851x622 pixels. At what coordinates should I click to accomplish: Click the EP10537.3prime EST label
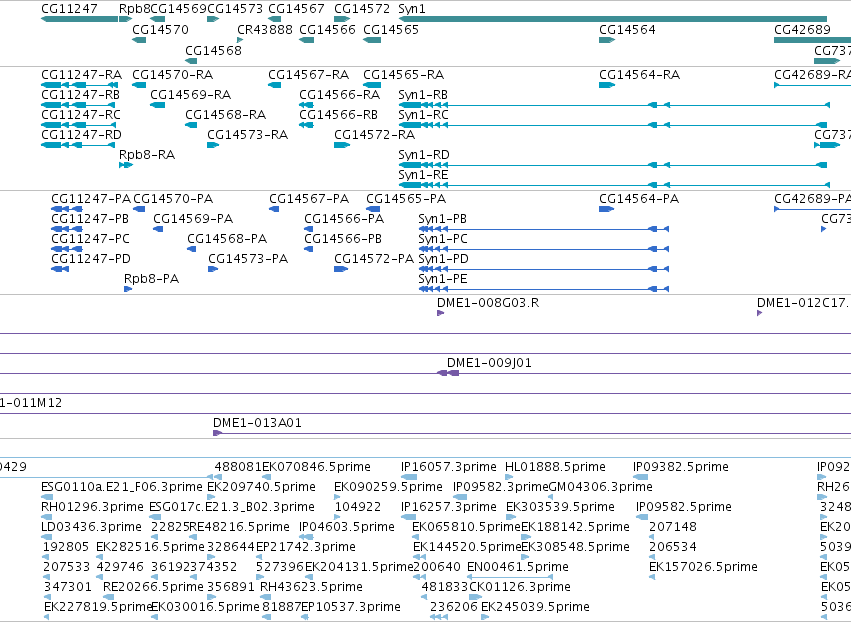tap(351, 607)
